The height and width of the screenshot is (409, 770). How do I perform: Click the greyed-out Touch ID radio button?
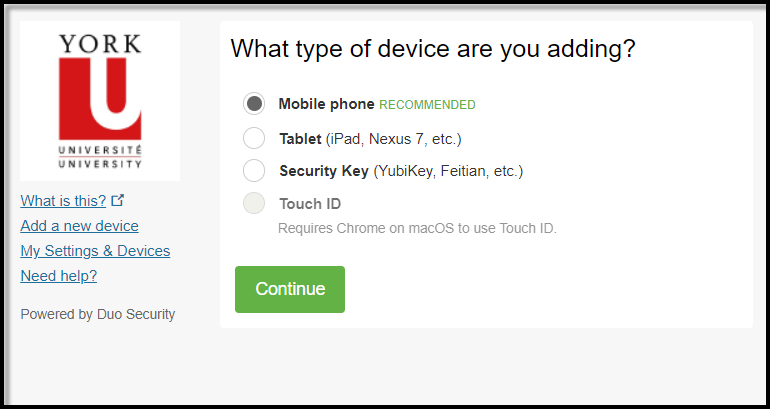click(x=254, y=203)
